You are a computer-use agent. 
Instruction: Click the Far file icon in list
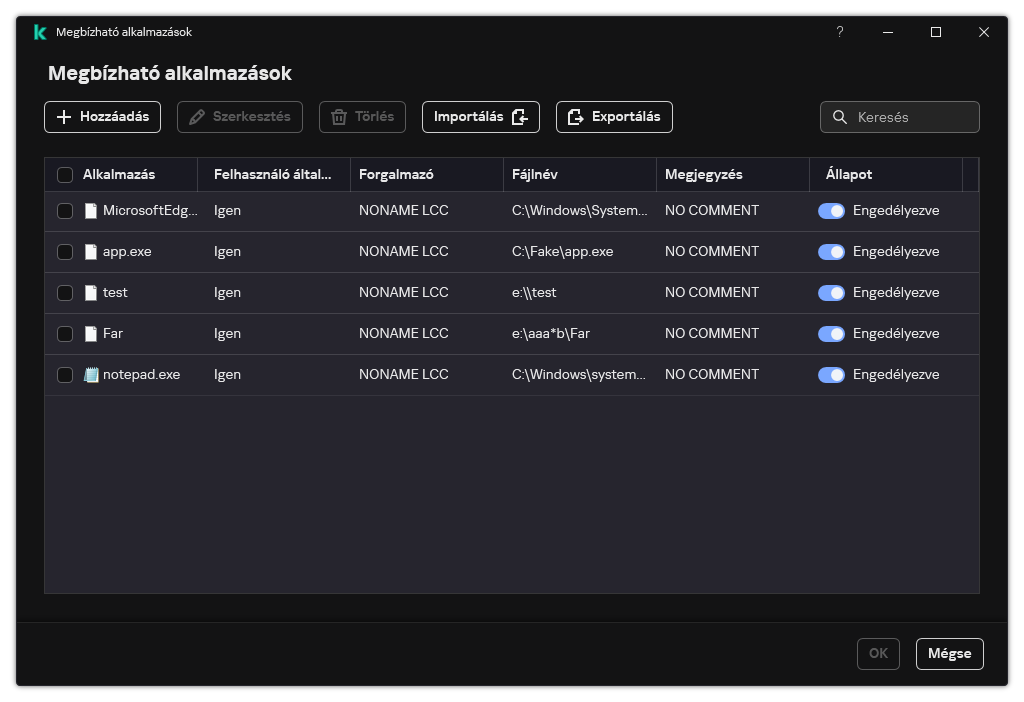click(x=91, y=334)
